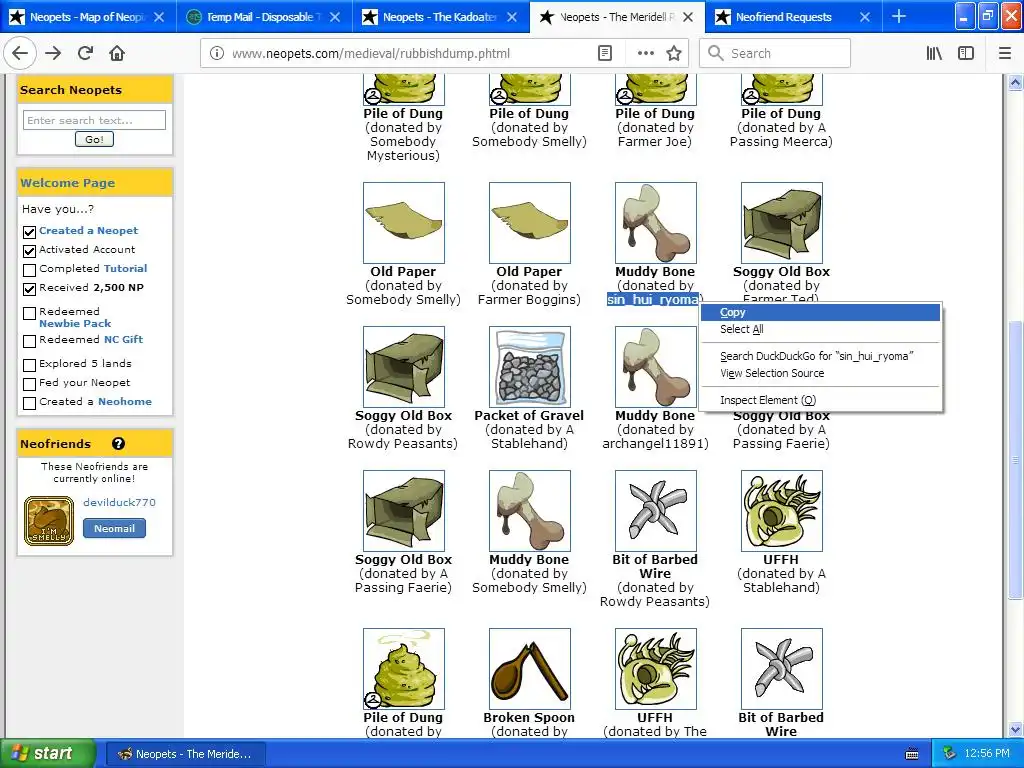1024x768 pixels.
Task: Go forward one page
Action: pos(53,54)
